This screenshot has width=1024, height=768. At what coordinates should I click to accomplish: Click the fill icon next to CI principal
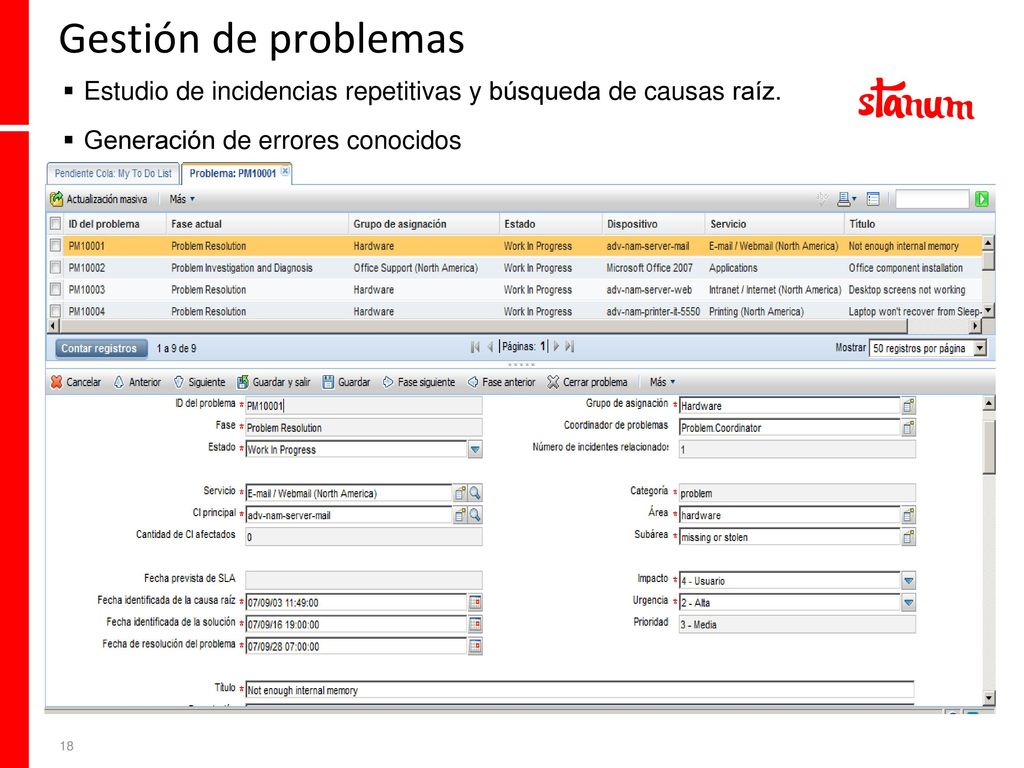point(460,515)
